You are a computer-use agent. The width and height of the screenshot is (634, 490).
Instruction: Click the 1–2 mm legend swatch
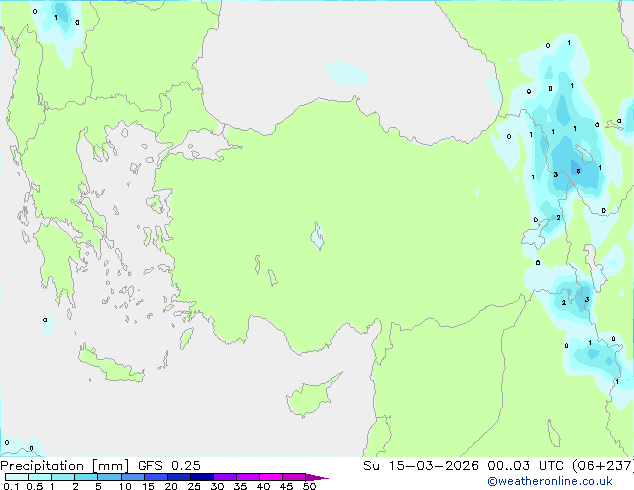point(63,477)
